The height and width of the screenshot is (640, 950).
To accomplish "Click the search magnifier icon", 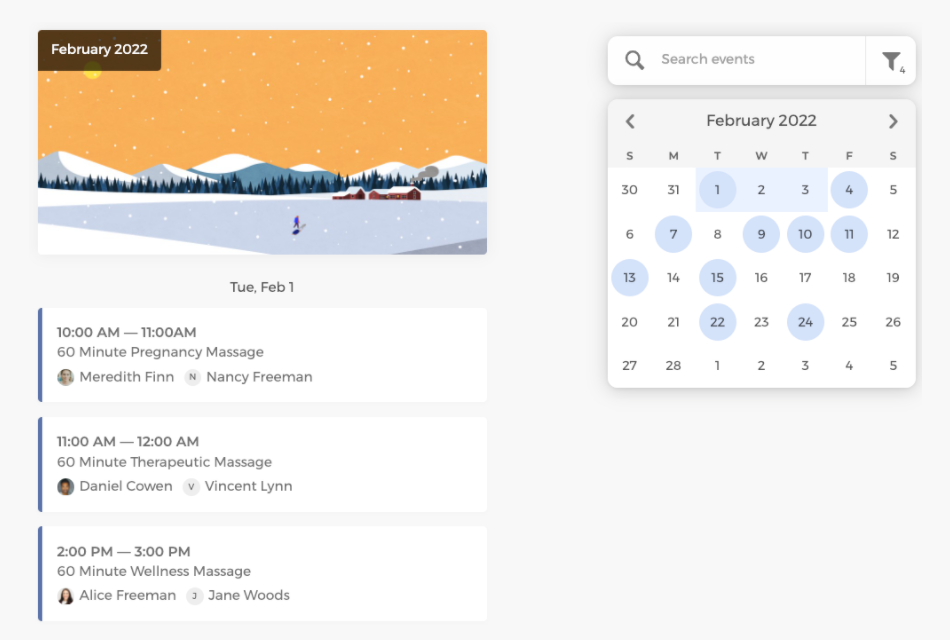I will (x=634, y=59).
